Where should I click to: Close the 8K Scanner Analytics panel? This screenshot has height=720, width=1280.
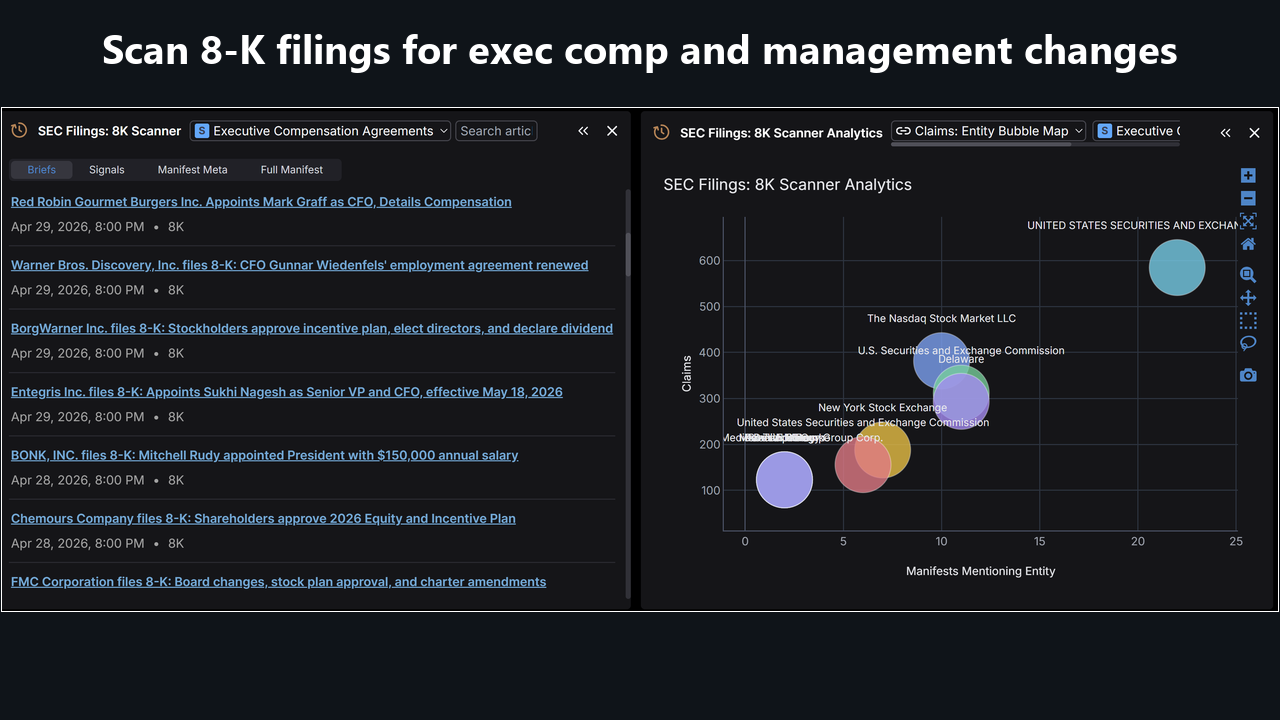(1254, 132)
